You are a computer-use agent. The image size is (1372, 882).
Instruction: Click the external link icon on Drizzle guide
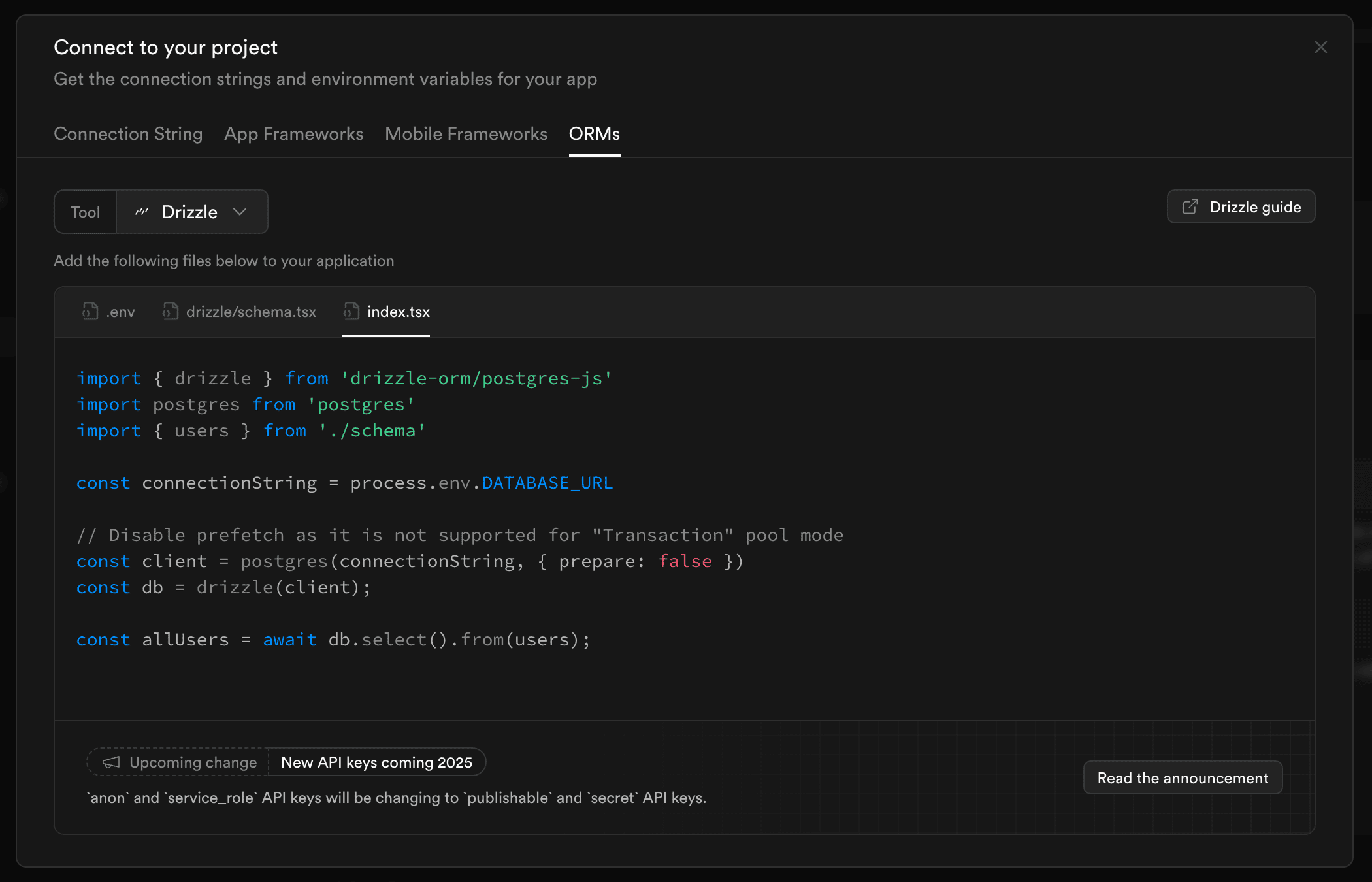tap(1190, 206)
